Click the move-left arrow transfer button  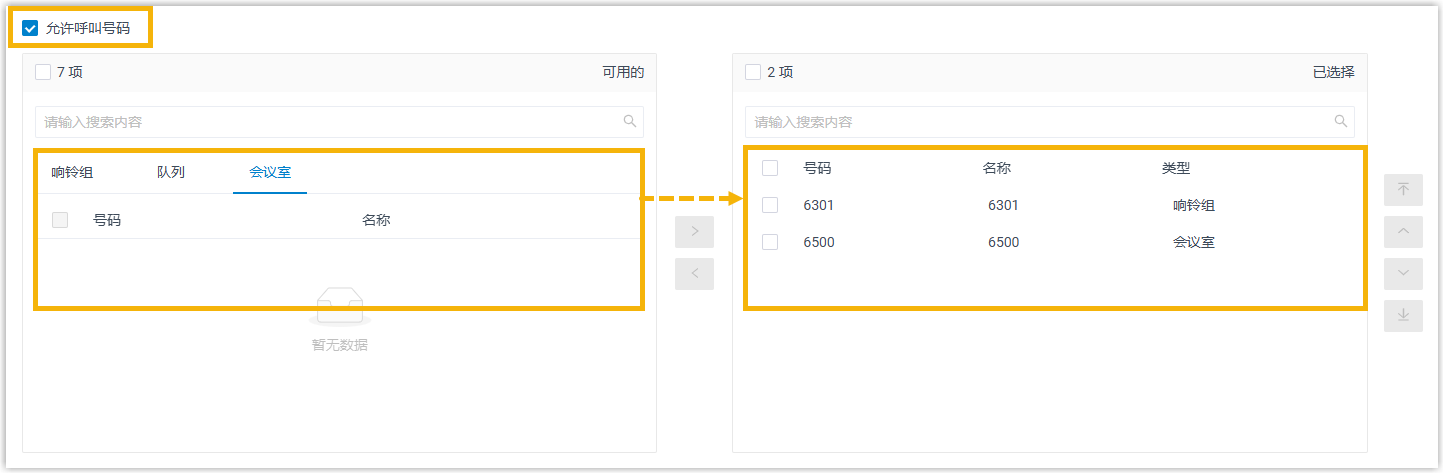(x=694, y=273)
